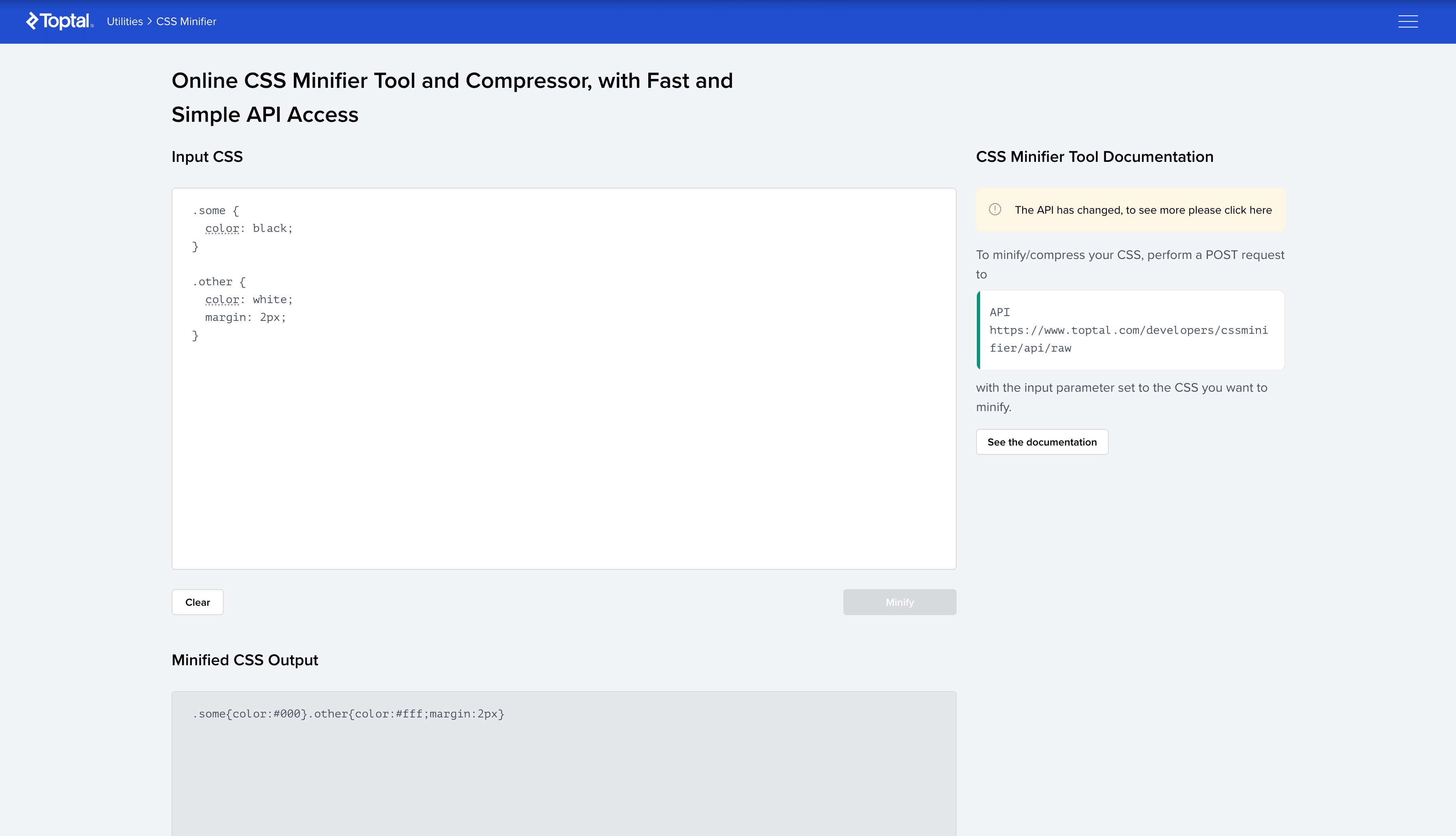Click the 'To minify/compress your CSS' paragraph
The image size is (1456, 836).
(1130, 264)
